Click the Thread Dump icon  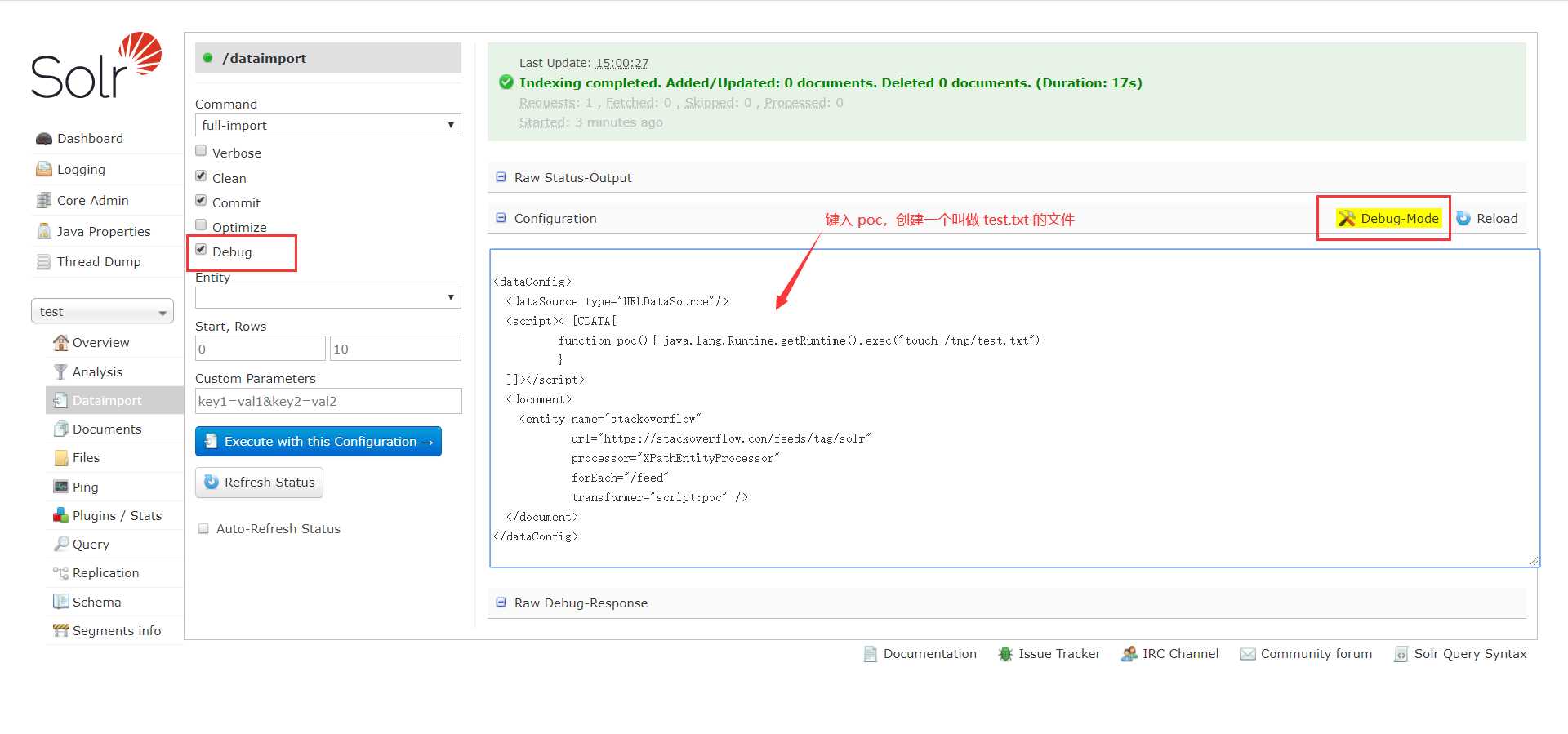(44, 262)
